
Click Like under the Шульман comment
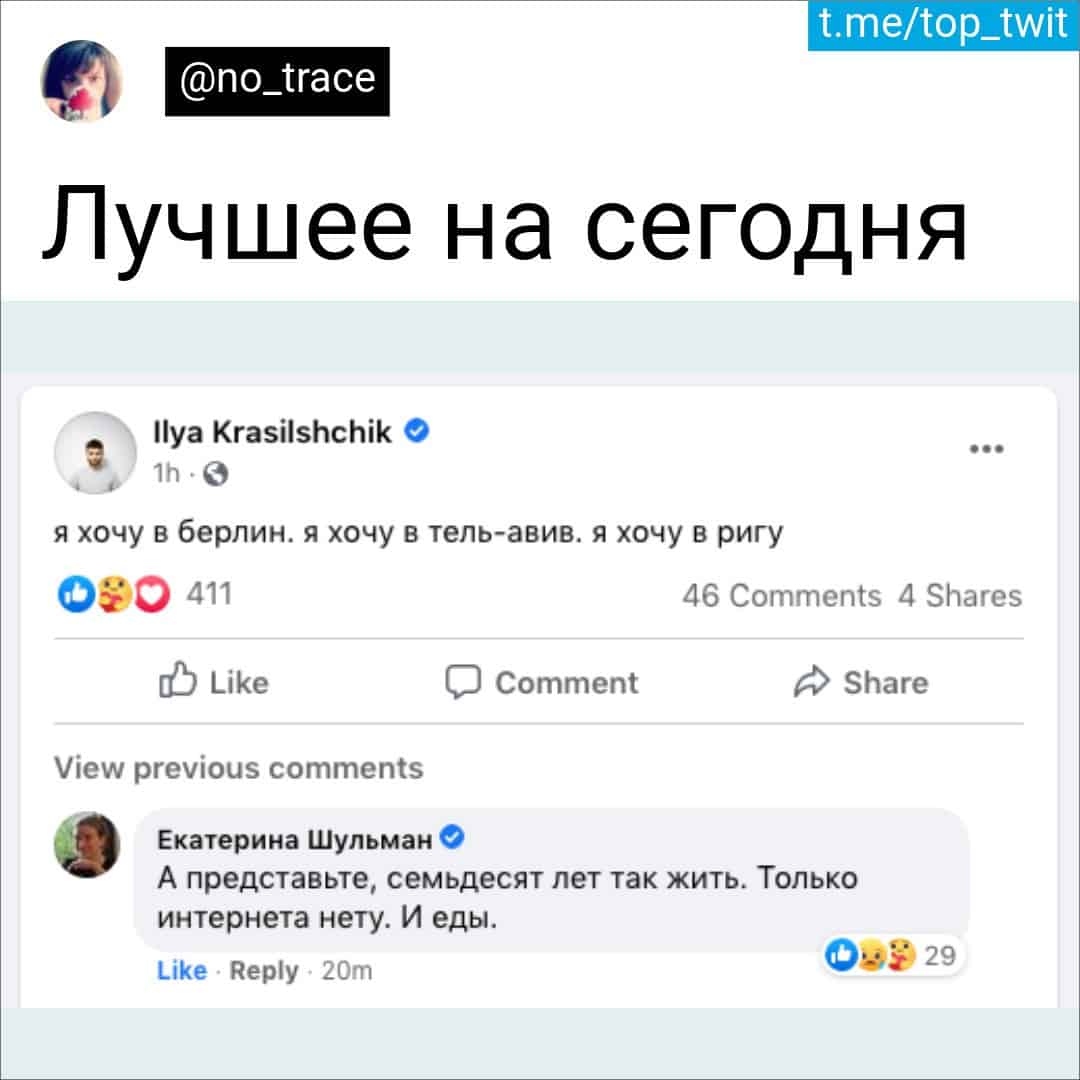182,970
